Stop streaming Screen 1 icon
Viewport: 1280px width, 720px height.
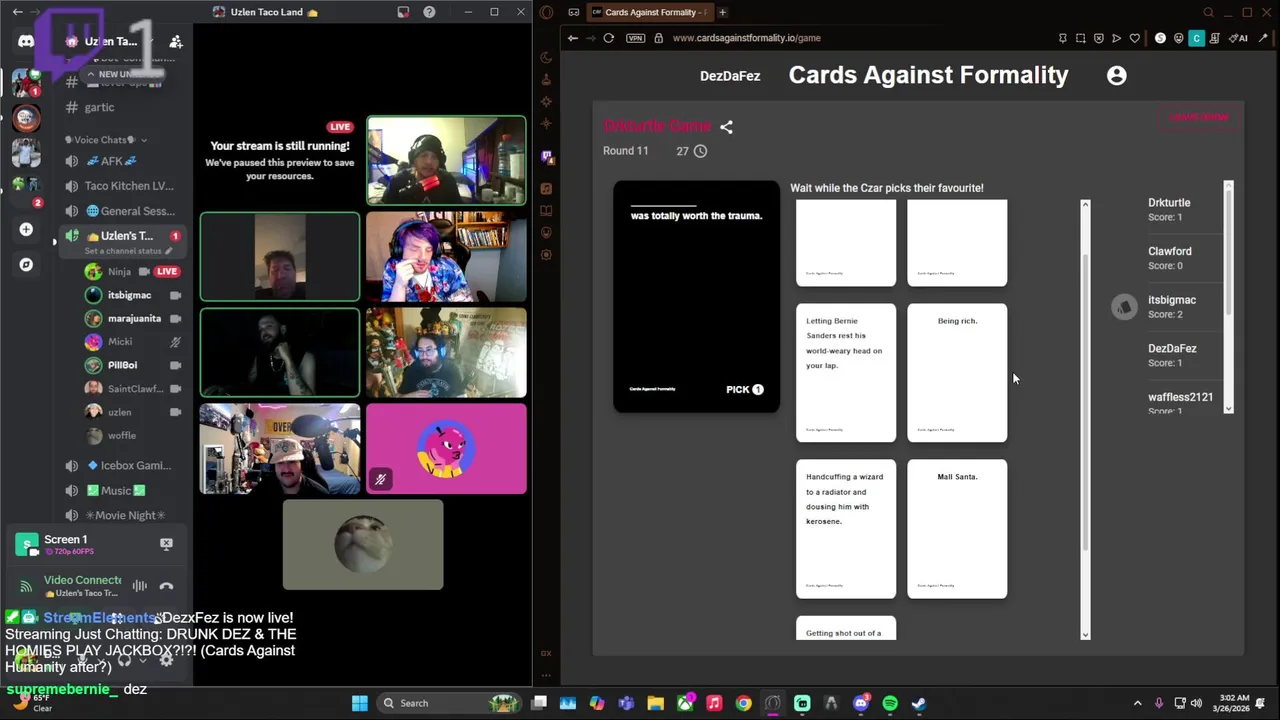[x=166, y=544]
